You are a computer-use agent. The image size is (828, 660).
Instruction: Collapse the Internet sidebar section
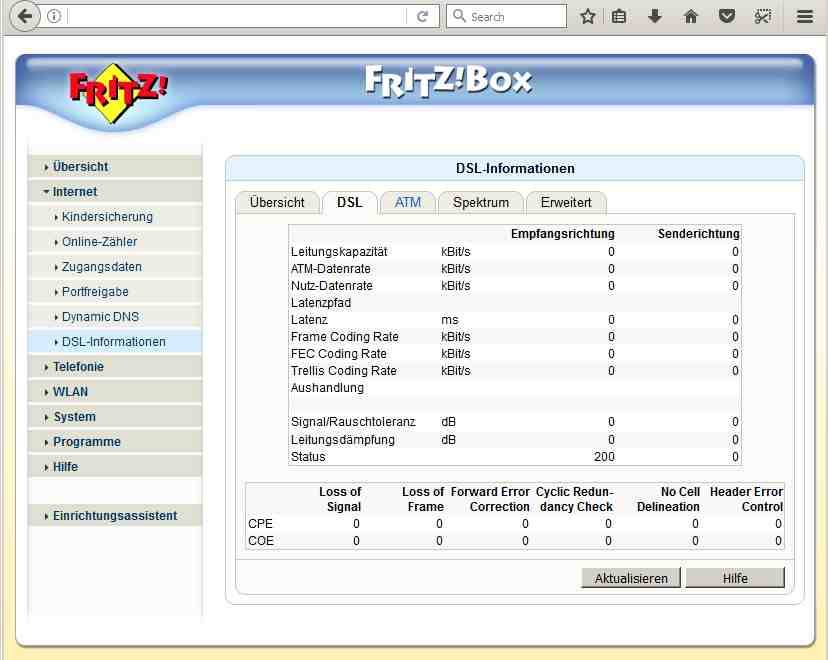[115, 192]
